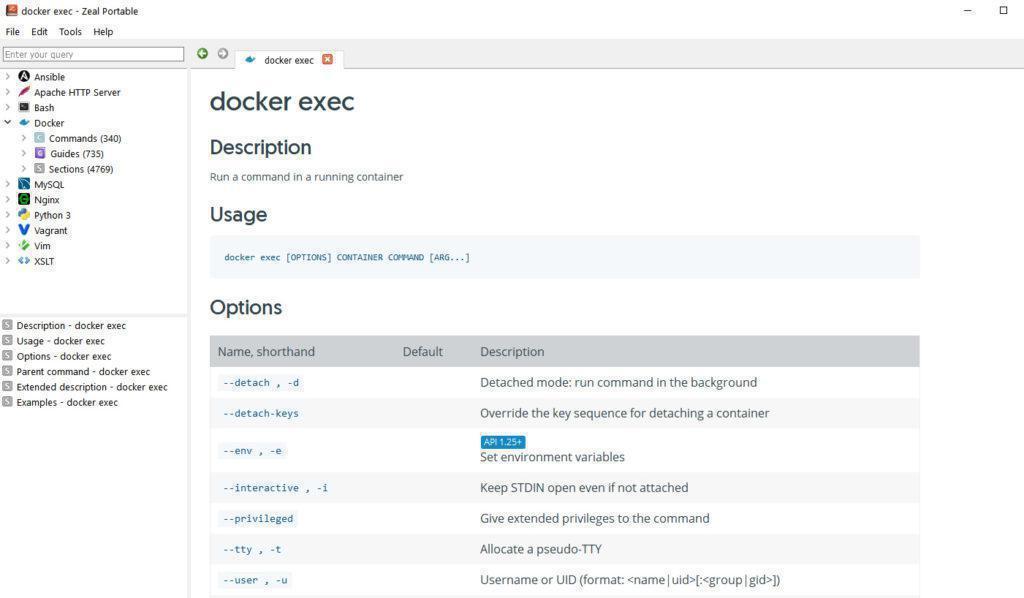Expand the Apache HTTP Server docset
1024x598 pixels.
tap(7, 92)
